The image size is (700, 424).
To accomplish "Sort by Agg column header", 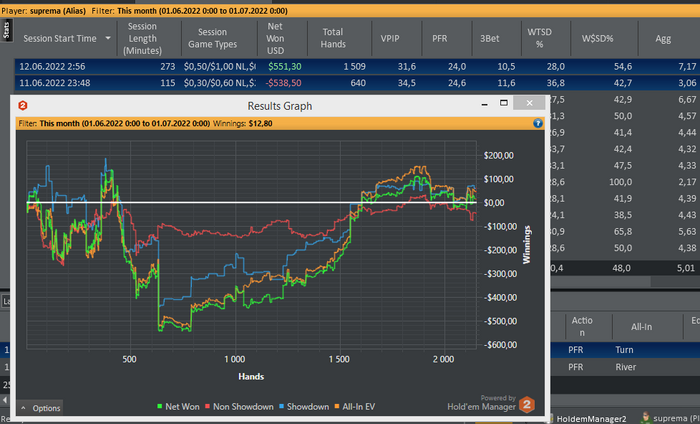I will pos(663,38).
